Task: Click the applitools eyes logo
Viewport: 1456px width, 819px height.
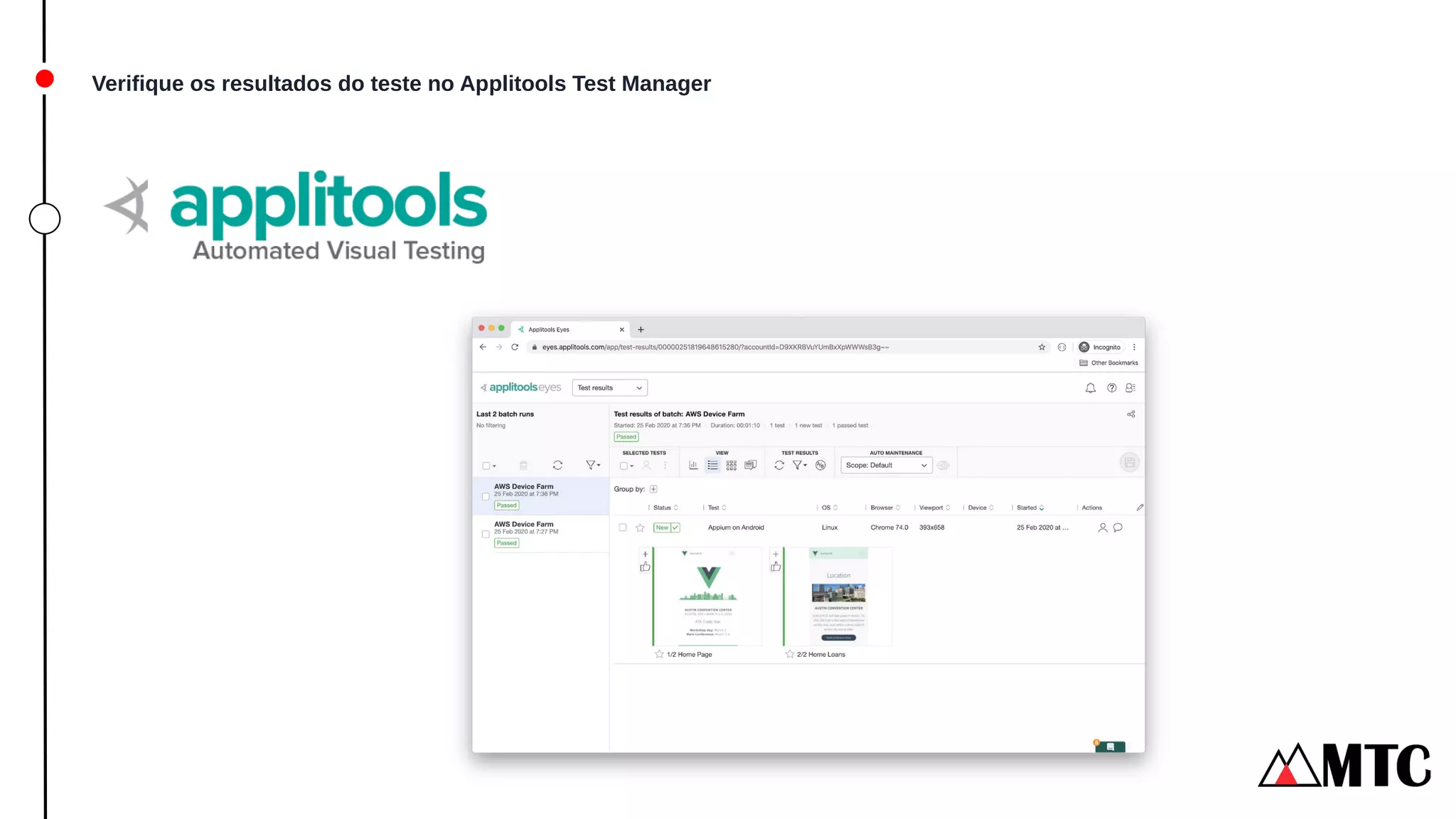Action: [x=520, y=387]
